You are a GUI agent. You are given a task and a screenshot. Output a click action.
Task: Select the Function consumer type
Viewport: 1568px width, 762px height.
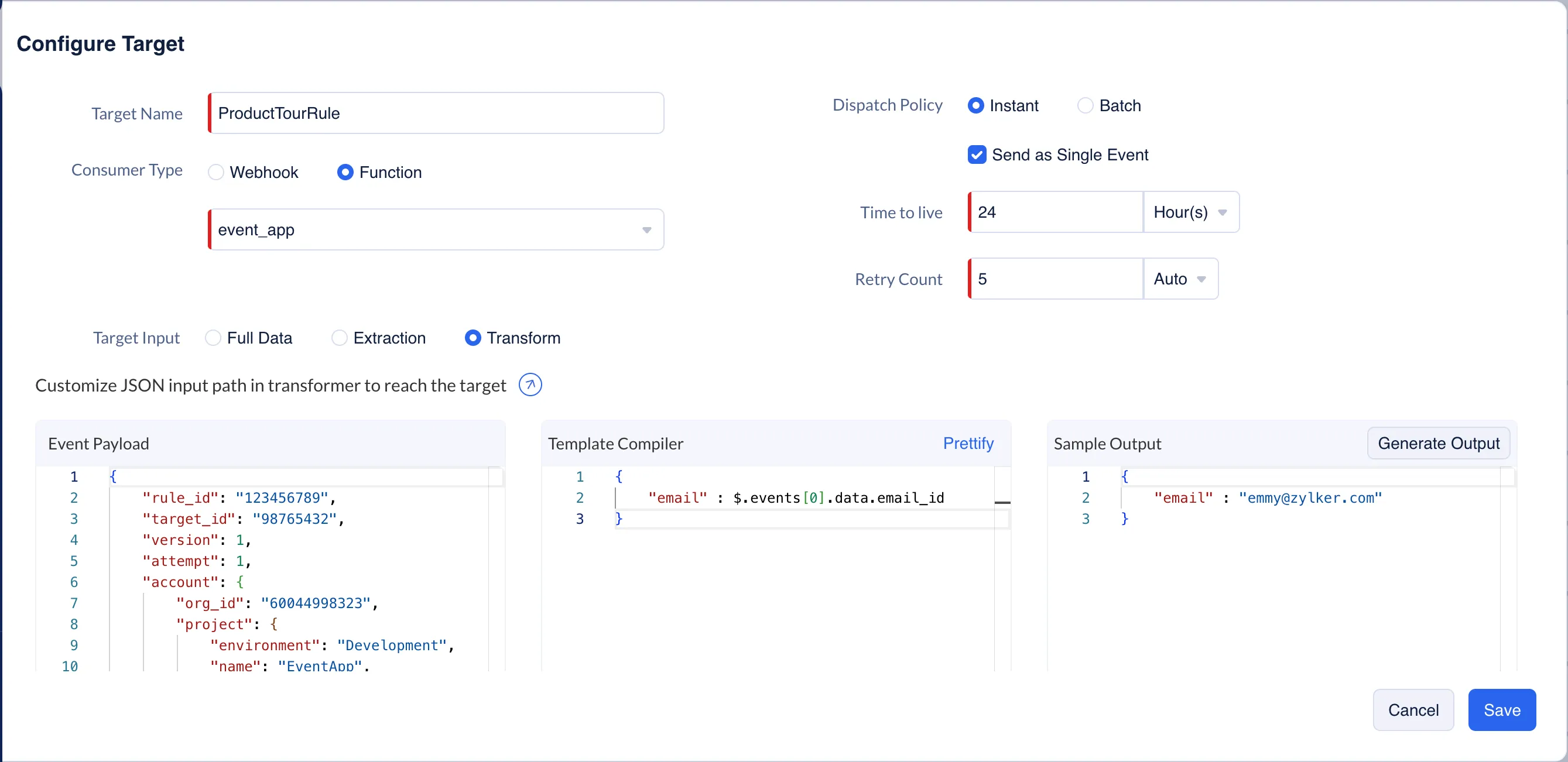(x=345, y=172)
